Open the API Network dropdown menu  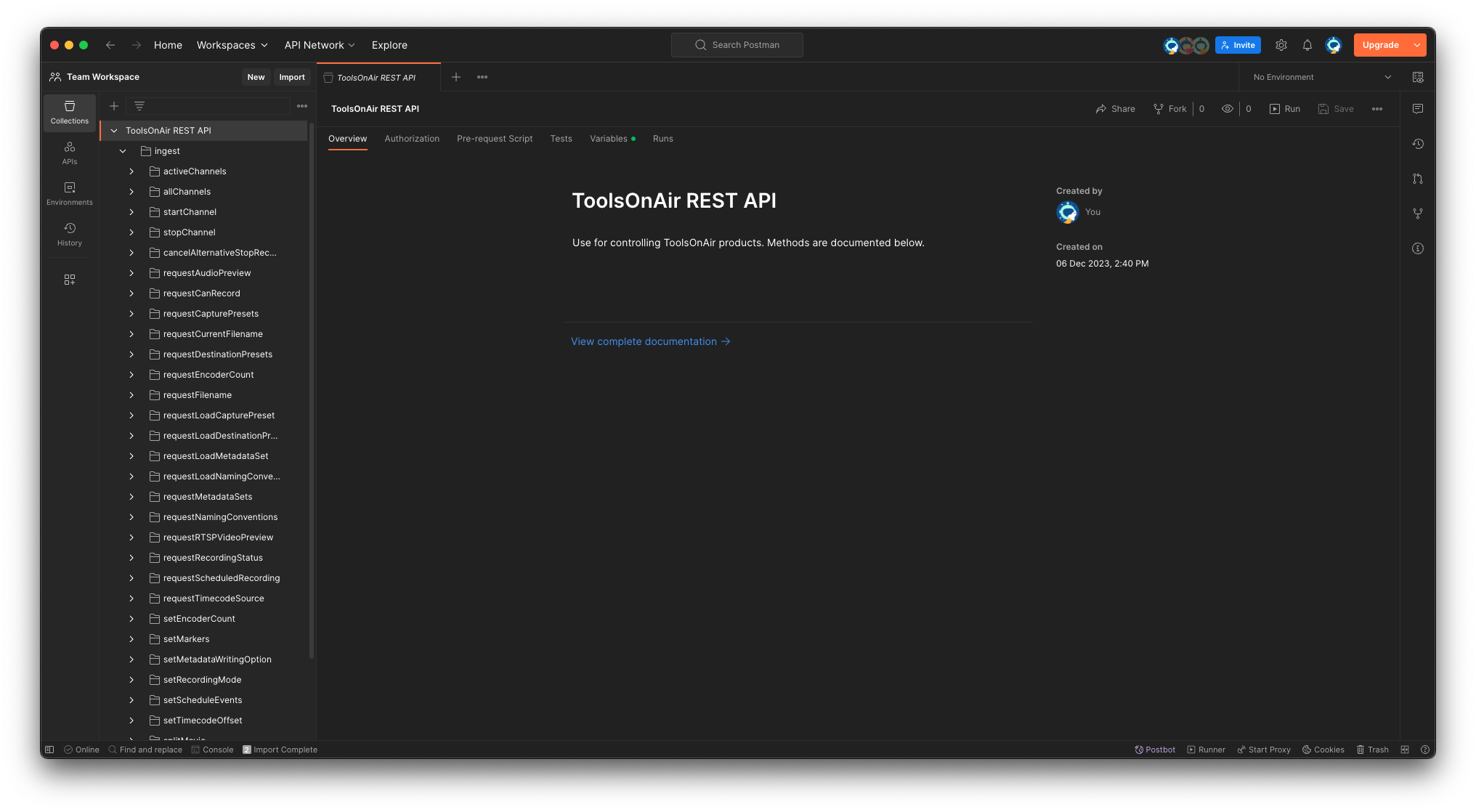[320, 45]
